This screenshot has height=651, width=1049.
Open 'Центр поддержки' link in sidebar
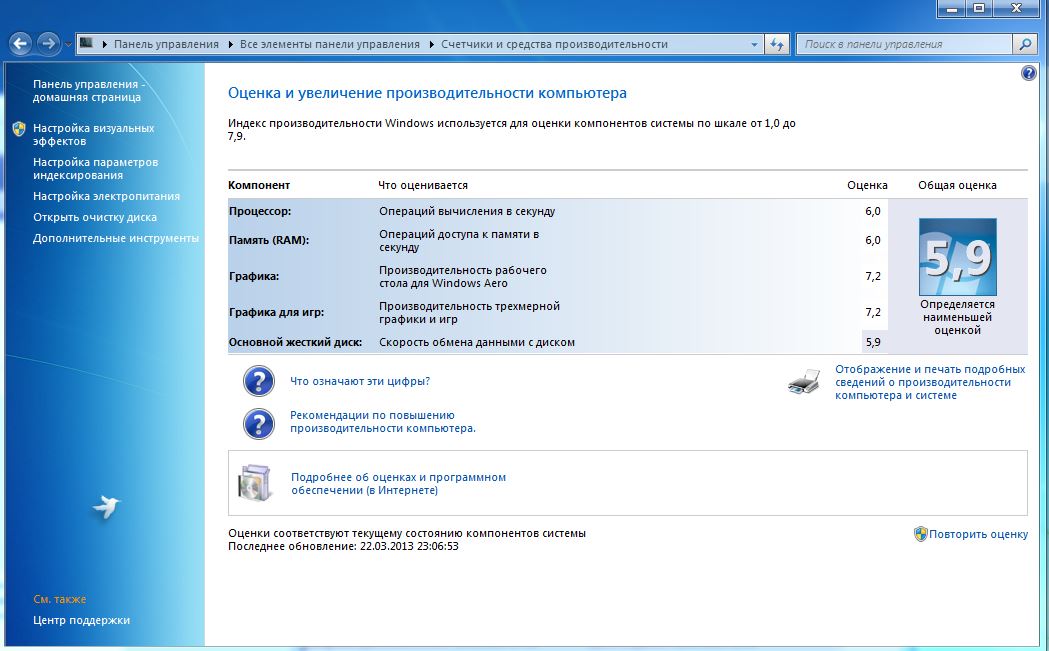[x=82, y=620]
